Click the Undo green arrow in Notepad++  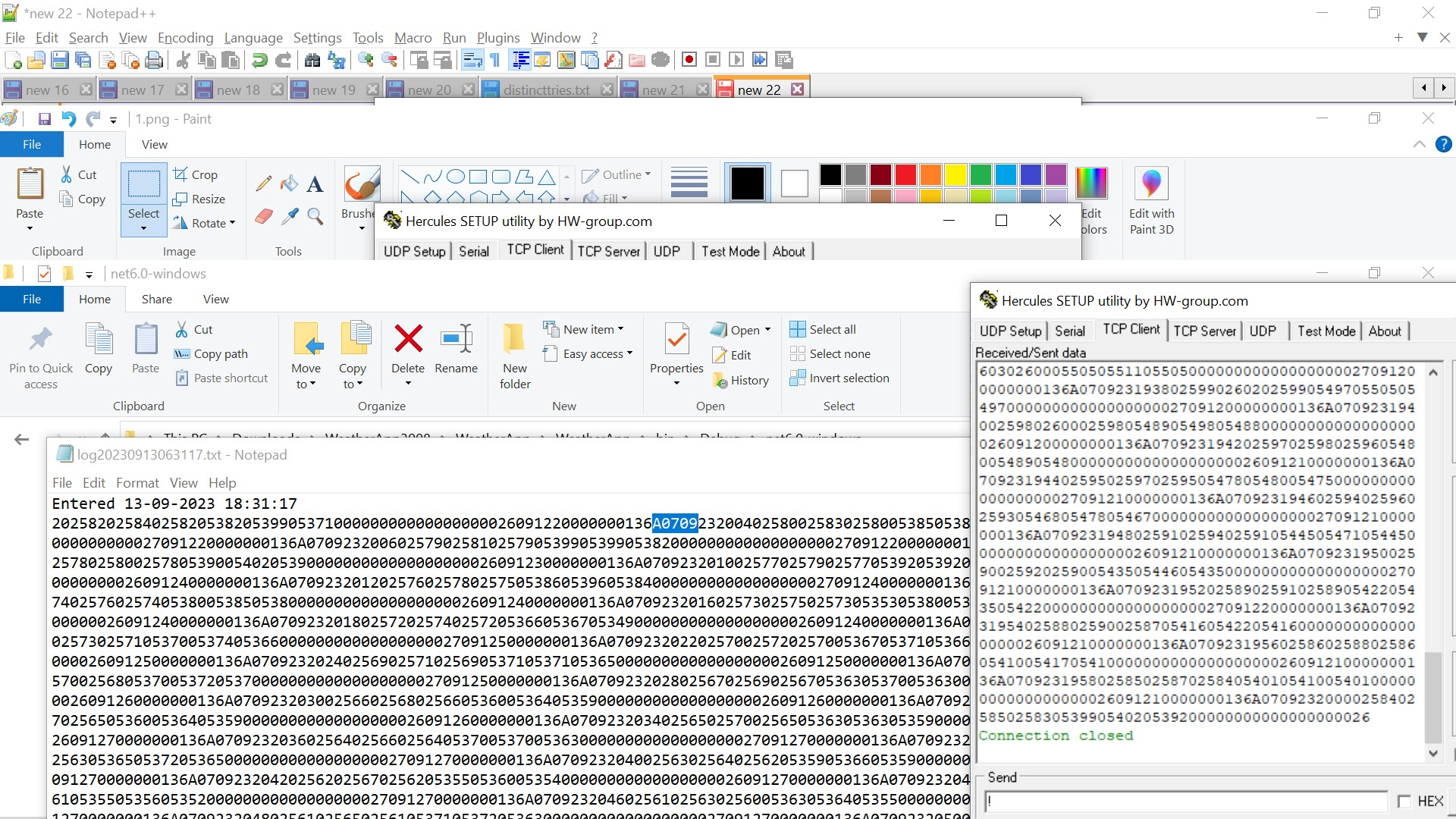point(259,60)
